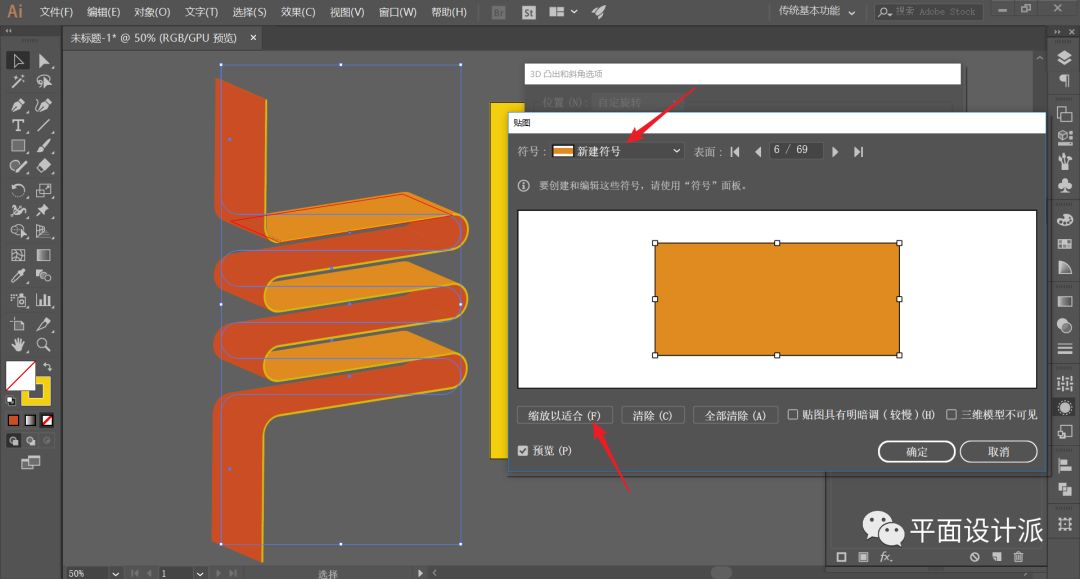
Task: Jump to last surface arrow
Action: click(858, 151)
